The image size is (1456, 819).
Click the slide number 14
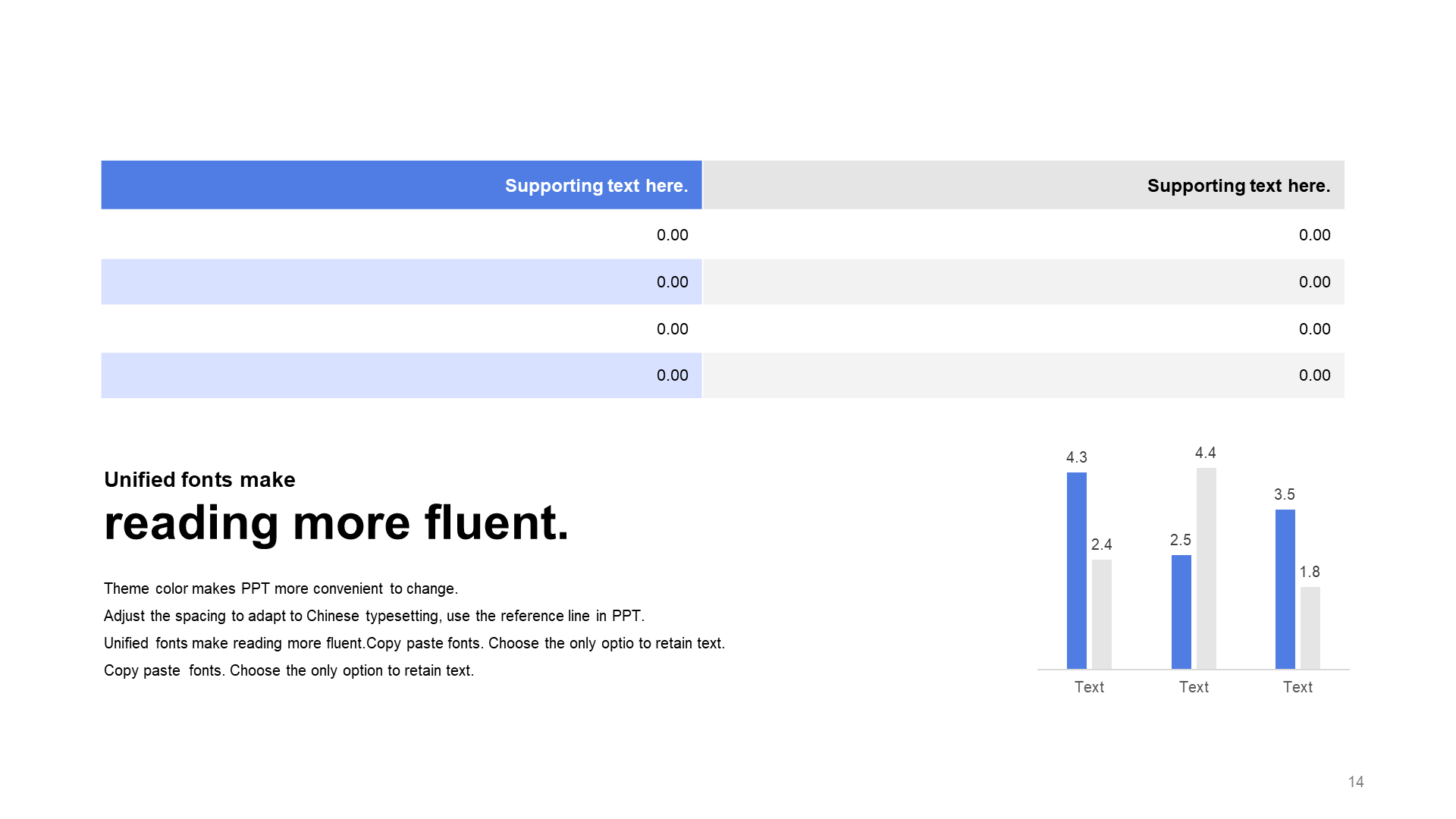[x=1356, y=782]
